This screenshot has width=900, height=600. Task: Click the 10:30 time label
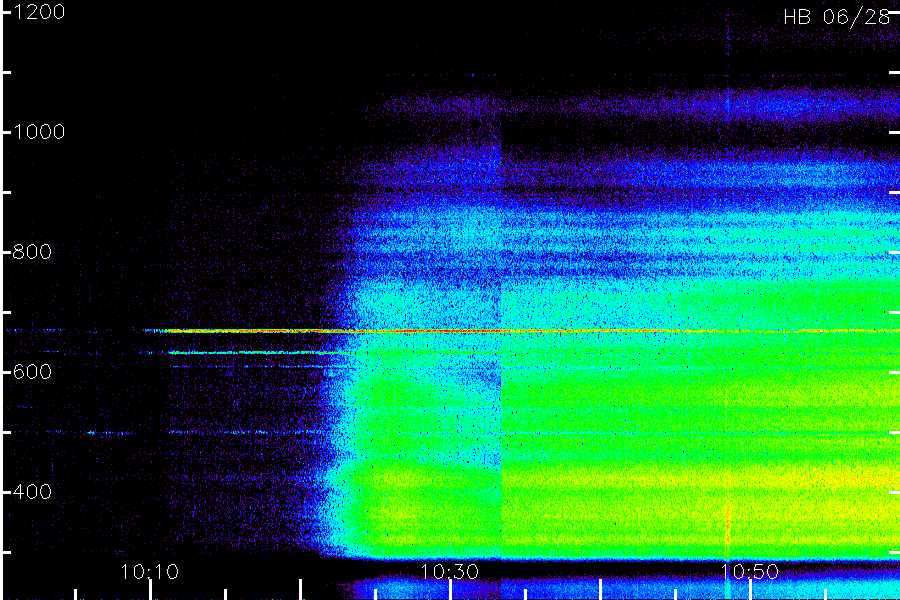pos(449,571)
